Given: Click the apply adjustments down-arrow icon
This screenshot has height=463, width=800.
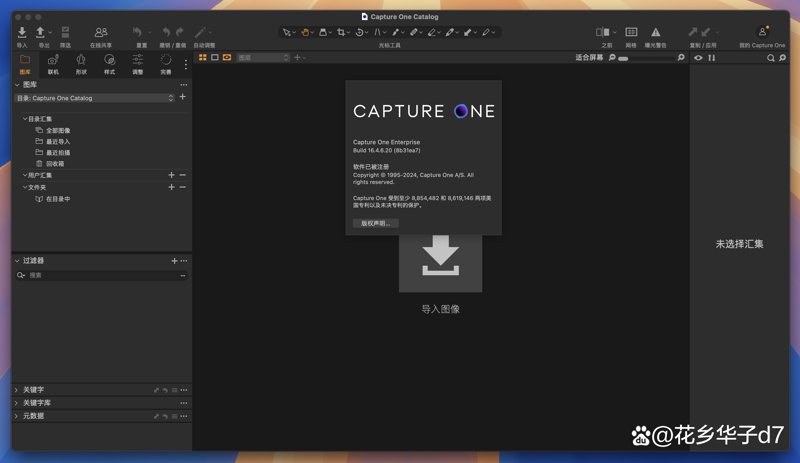Looking at the screenshot, I should [706, 32].
